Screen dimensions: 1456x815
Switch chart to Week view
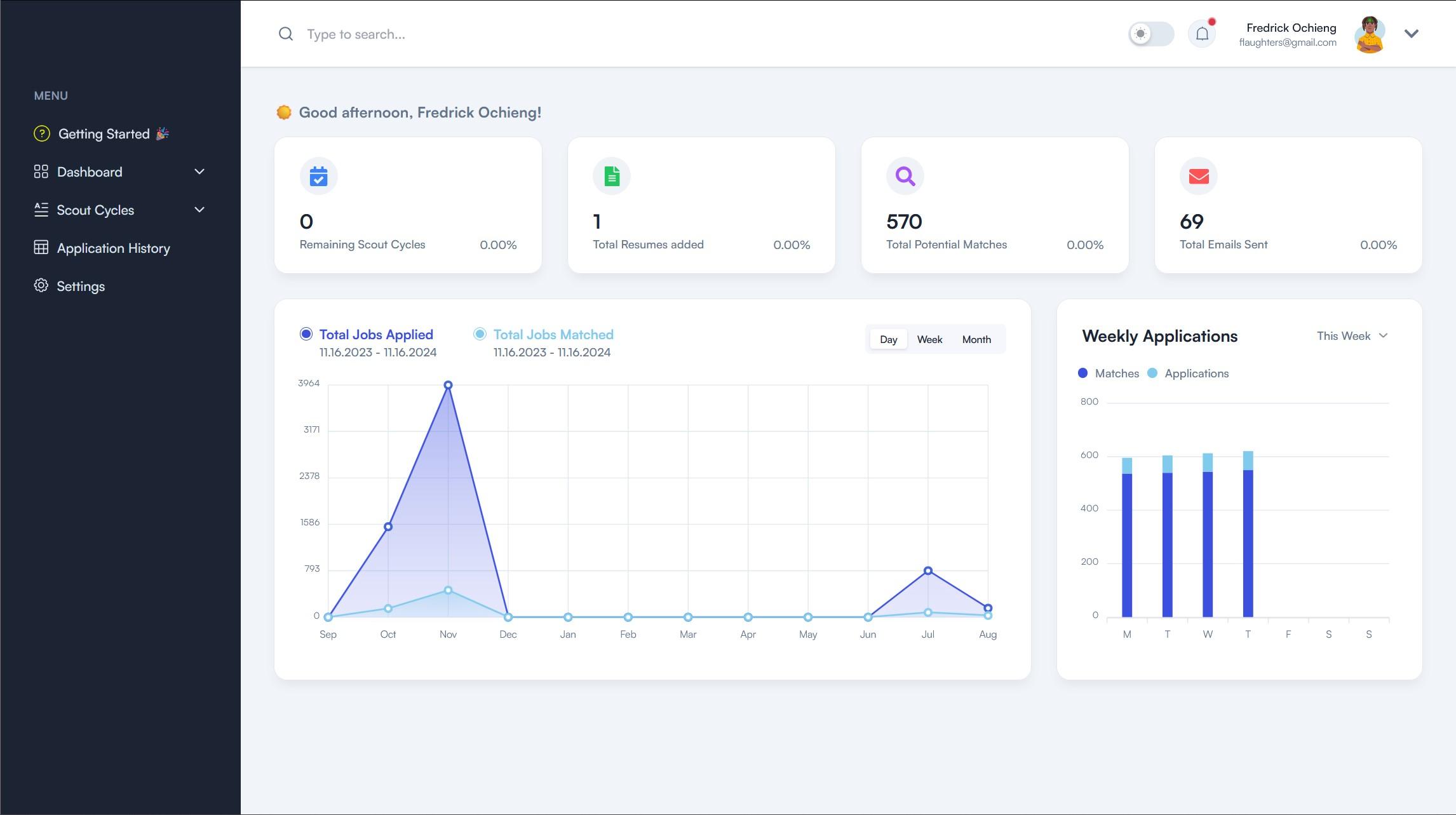[x=929, y=339]
